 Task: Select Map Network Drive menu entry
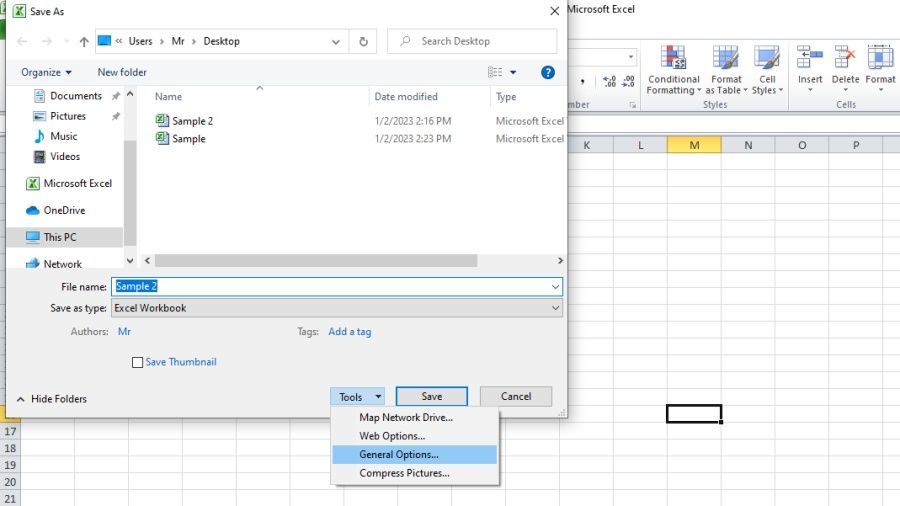click(x=405, y=417)
